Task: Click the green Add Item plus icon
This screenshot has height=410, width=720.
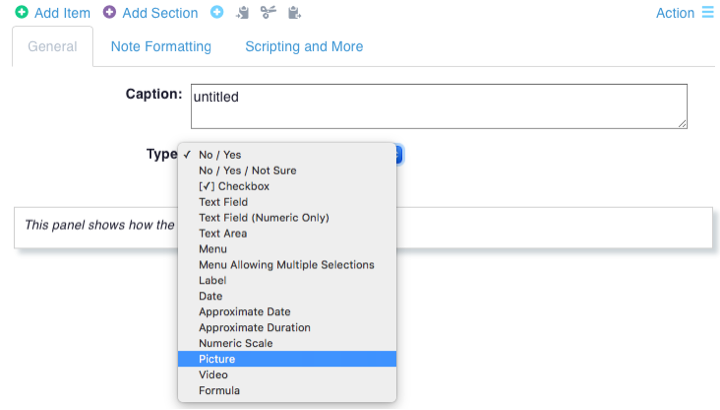Action: pos(22,13)
